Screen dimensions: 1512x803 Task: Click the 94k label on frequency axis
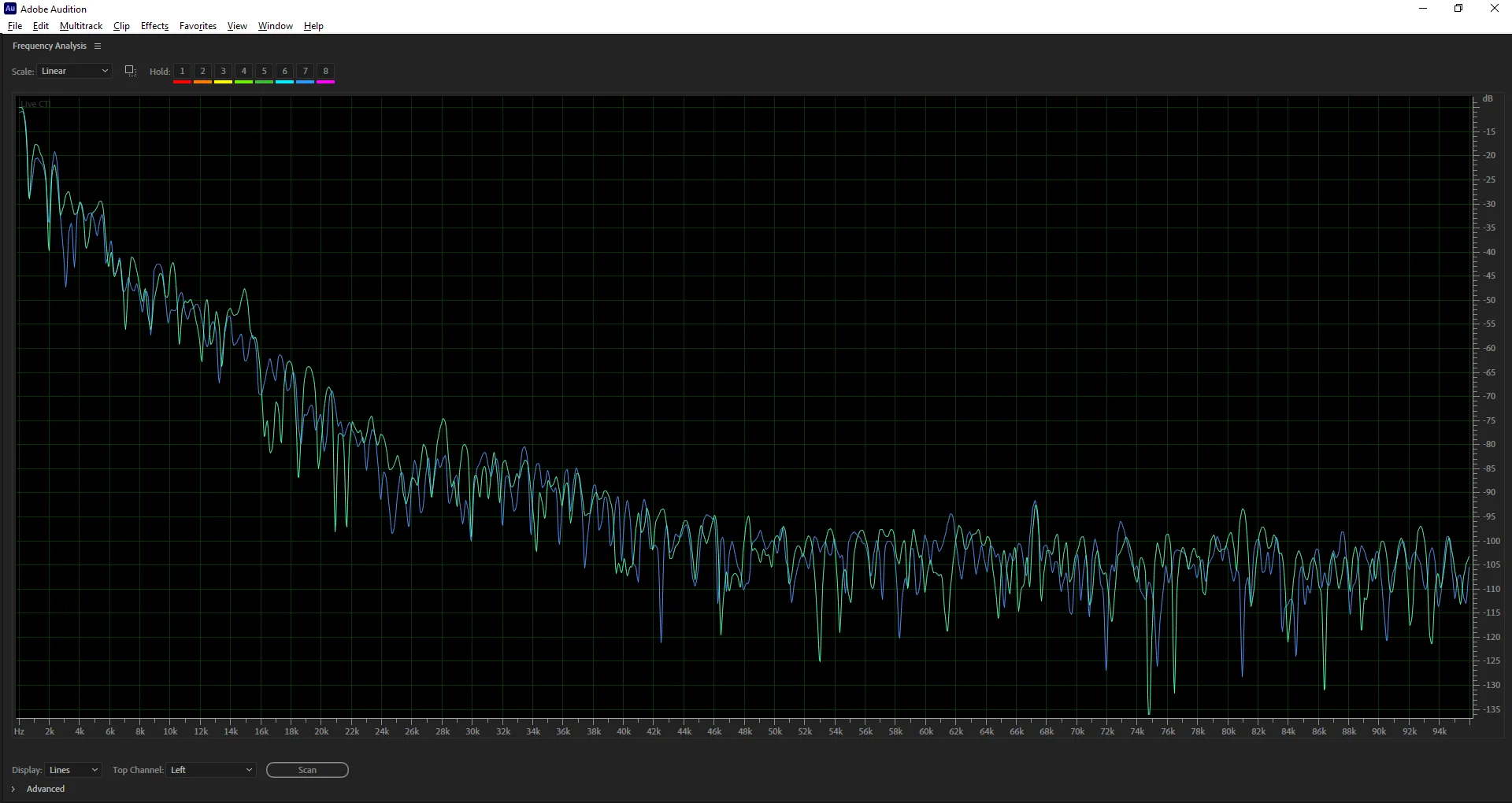point(1440,731)
